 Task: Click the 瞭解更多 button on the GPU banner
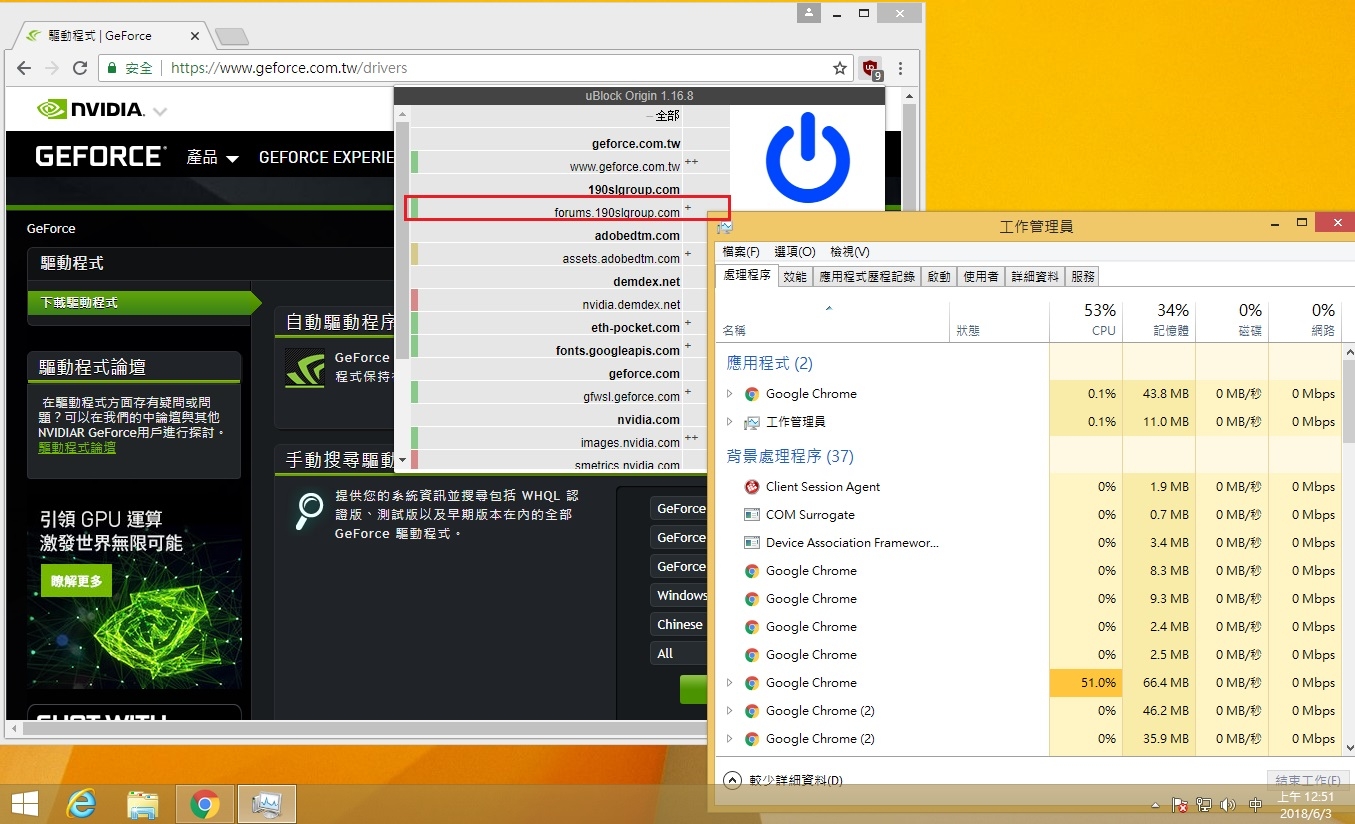point(77,581)
